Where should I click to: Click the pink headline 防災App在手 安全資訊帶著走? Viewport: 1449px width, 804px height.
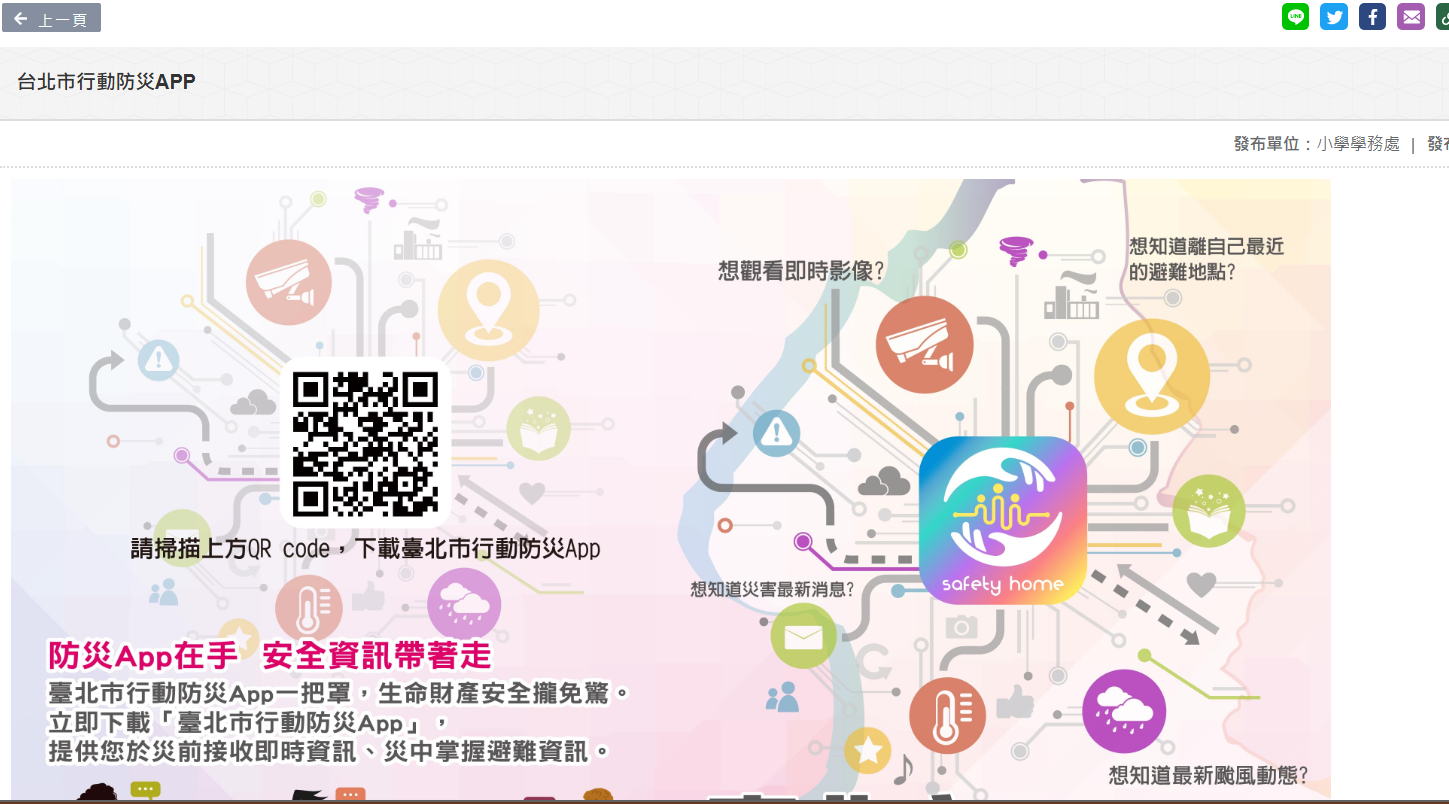(x=270, y=655)
